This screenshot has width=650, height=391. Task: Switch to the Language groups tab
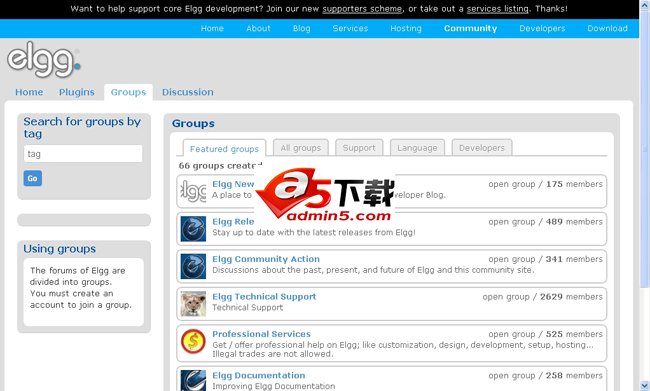click(417, 148)
